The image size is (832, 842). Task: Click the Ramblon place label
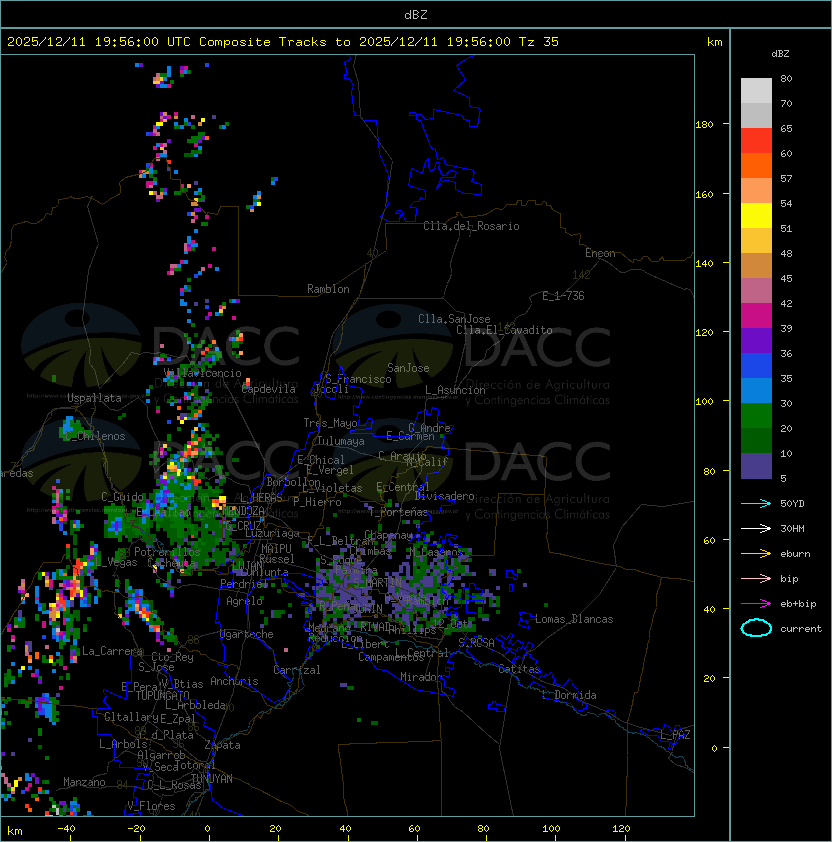coord(328,289)
